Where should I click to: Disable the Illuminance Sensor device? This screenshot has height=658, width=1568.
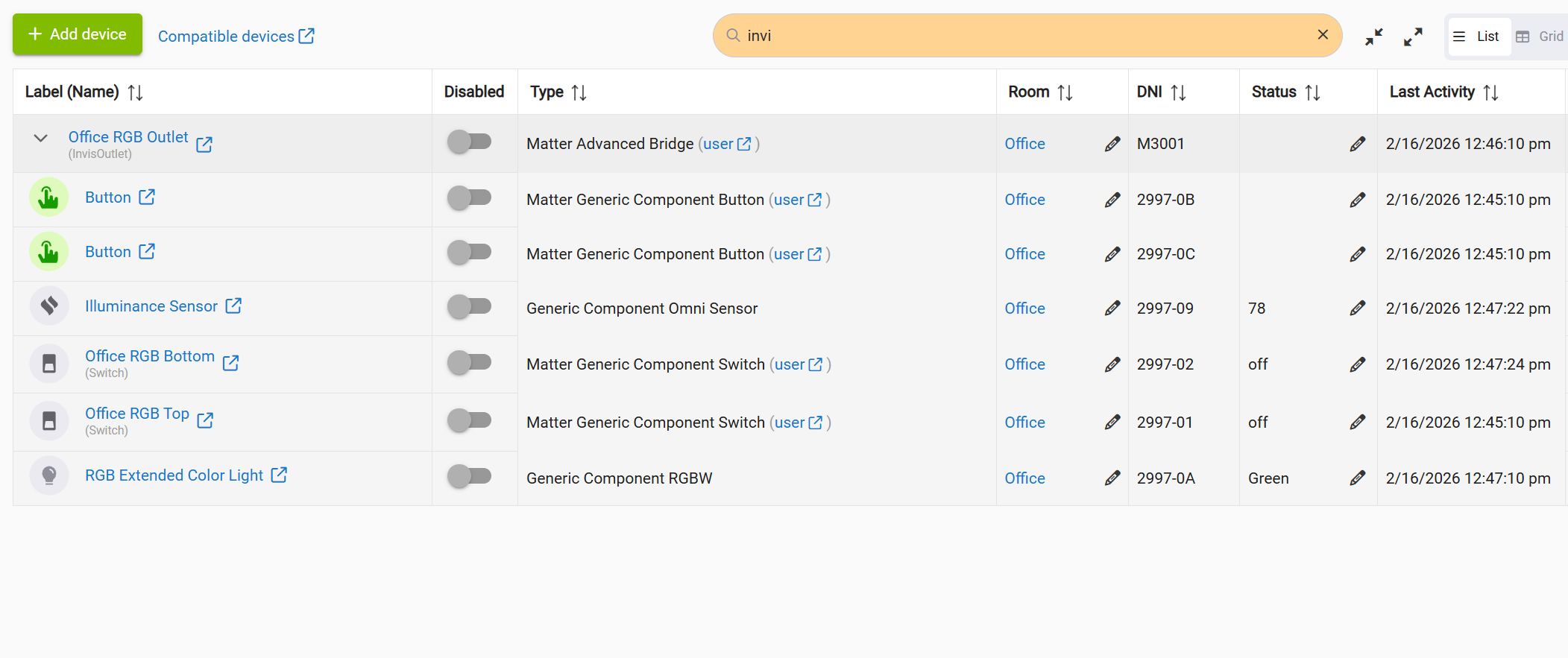(x=469, y=306)
